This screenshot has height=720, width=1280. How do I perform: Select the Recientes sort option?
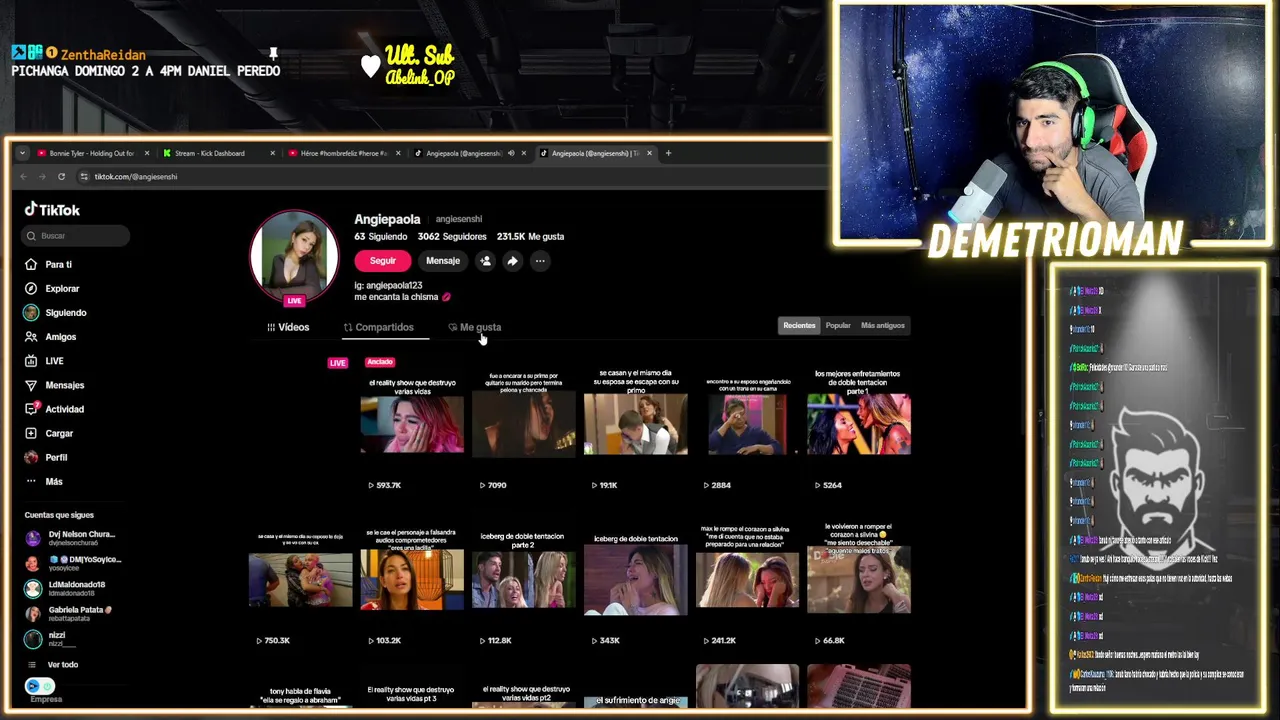coord(799,325)
